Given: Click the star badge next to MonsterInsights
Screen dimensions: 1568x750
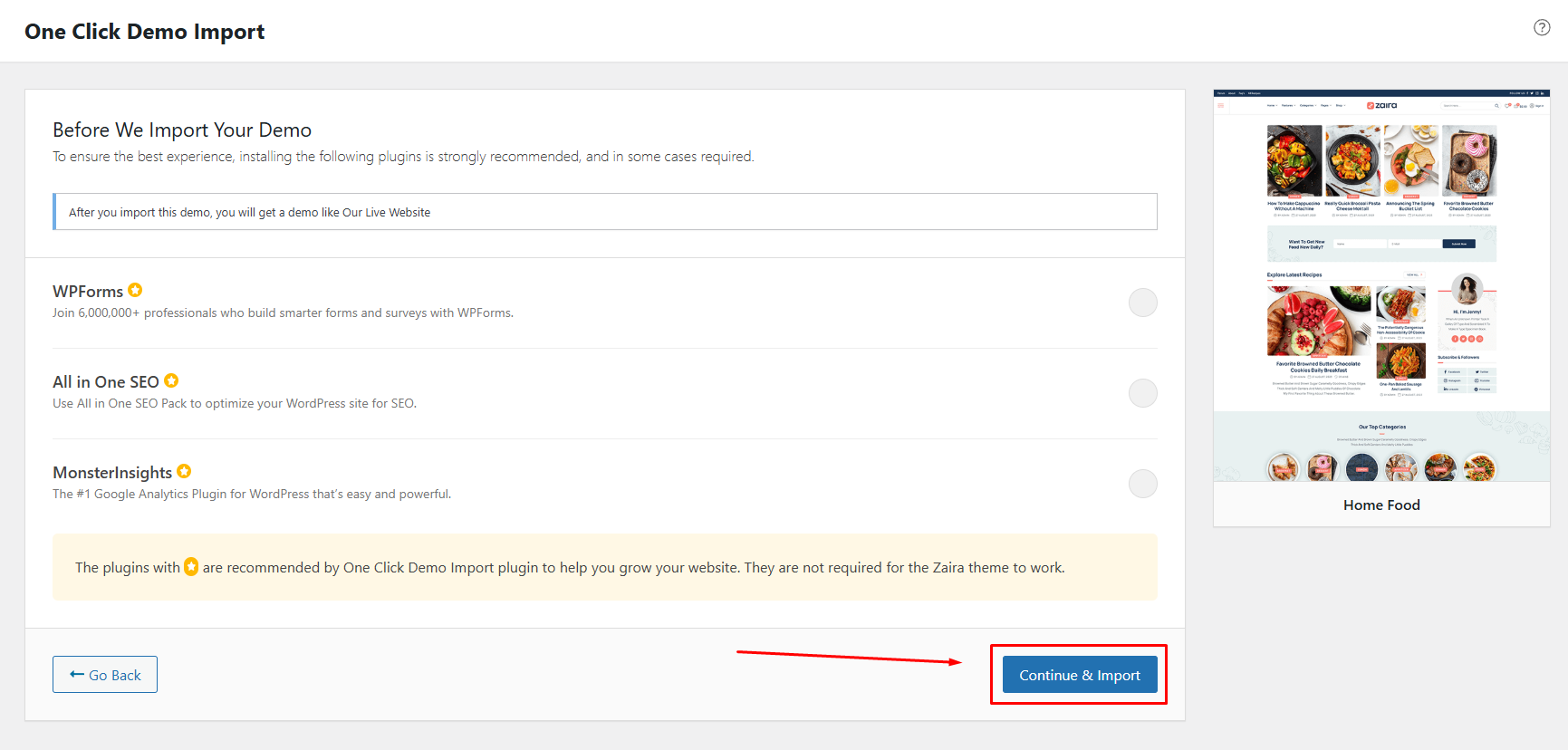Looking at the screenshot, I should 184,471.
